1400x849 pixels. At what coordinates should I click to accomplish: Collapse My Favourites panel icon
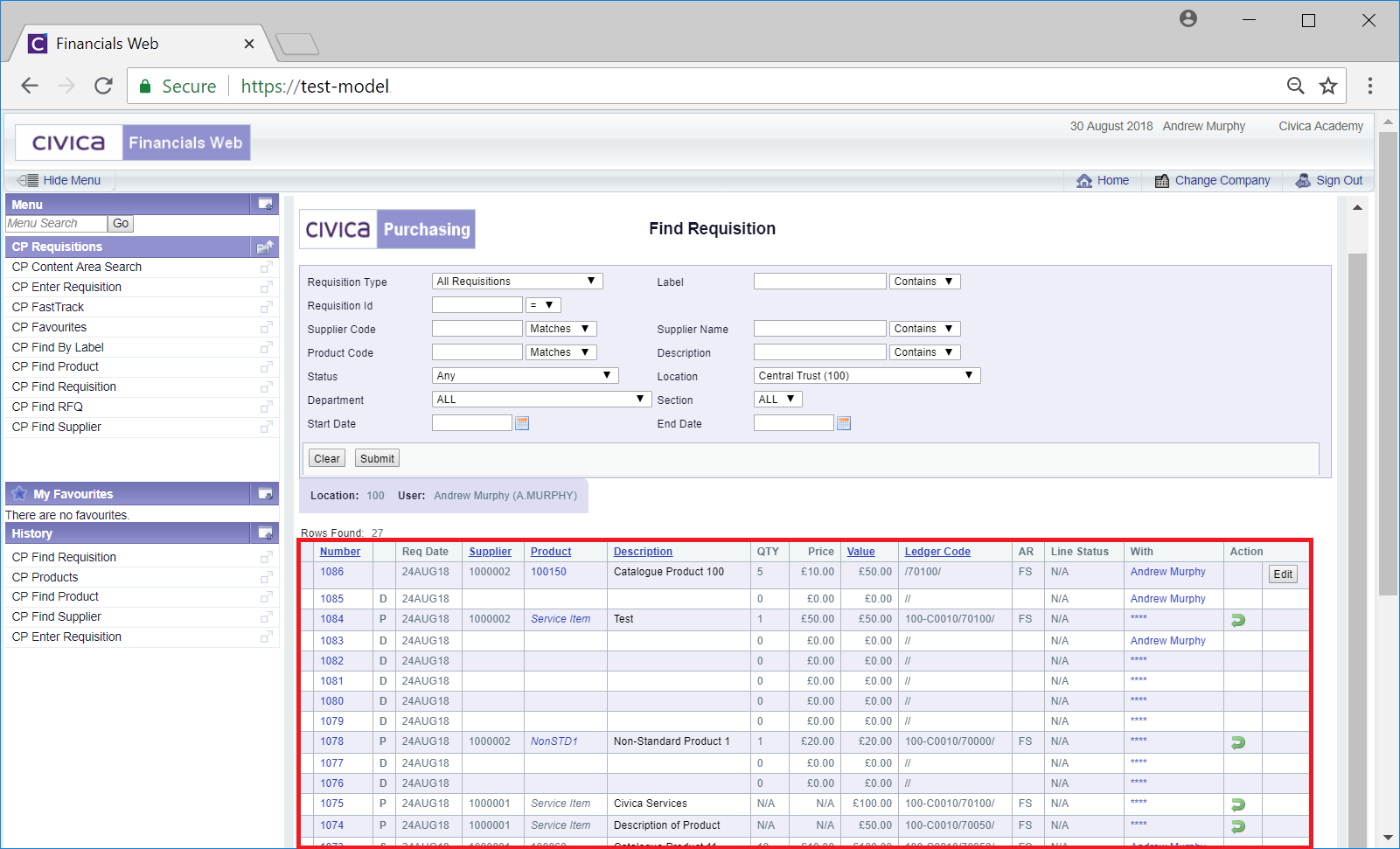265,494
